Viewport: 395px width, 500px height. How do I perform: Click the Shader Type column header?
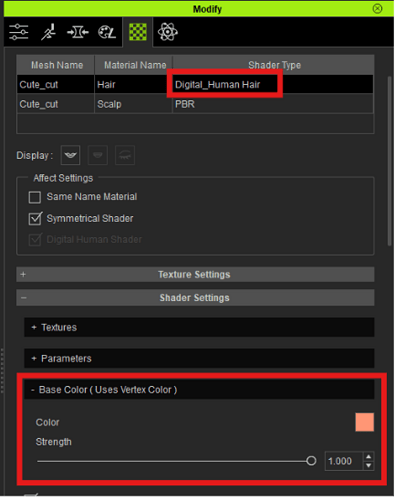[x=273, y=65]
